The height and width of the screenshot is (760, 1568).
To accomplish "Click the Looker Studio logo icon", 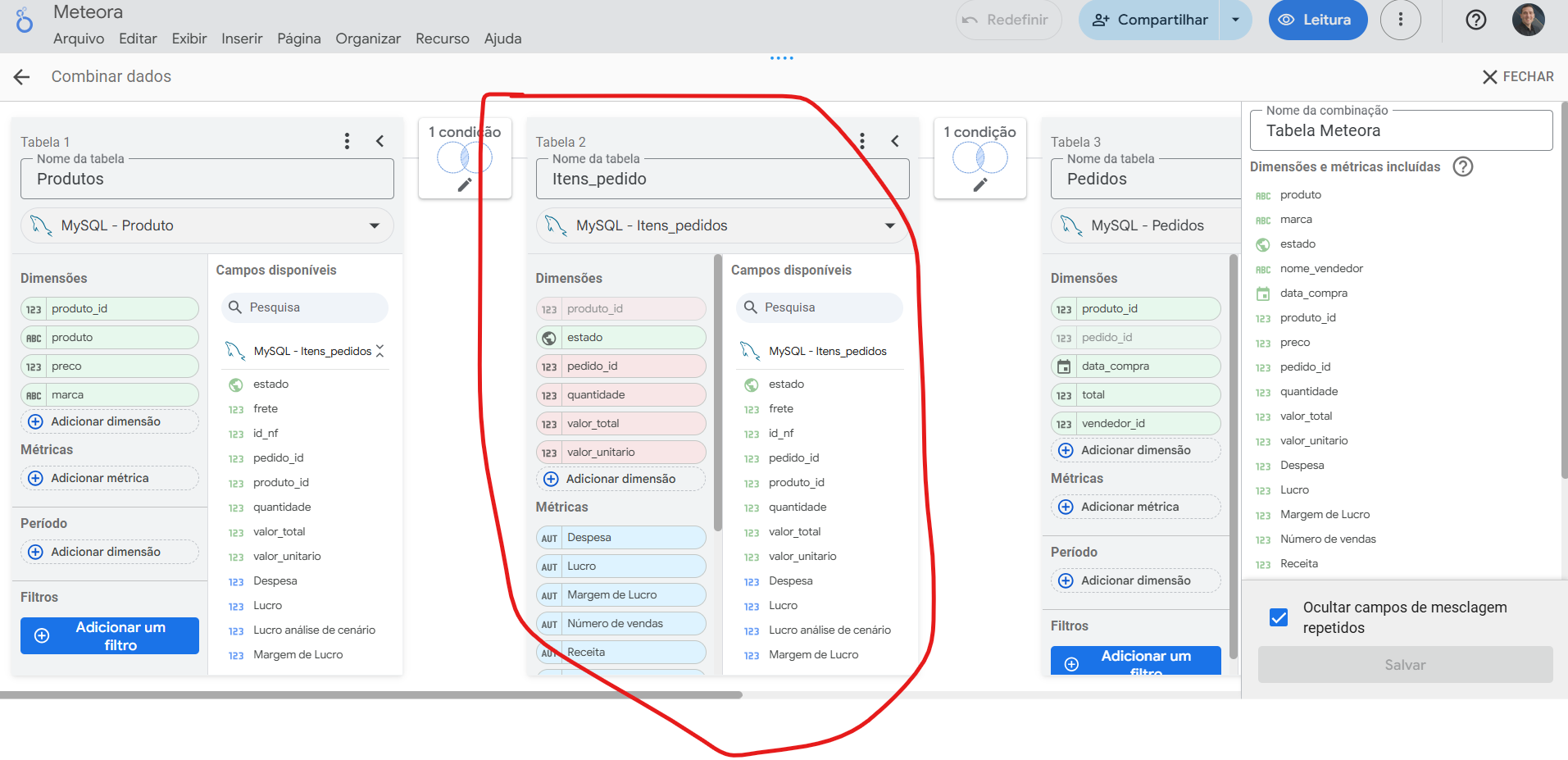I will click(x=25, y=20).
